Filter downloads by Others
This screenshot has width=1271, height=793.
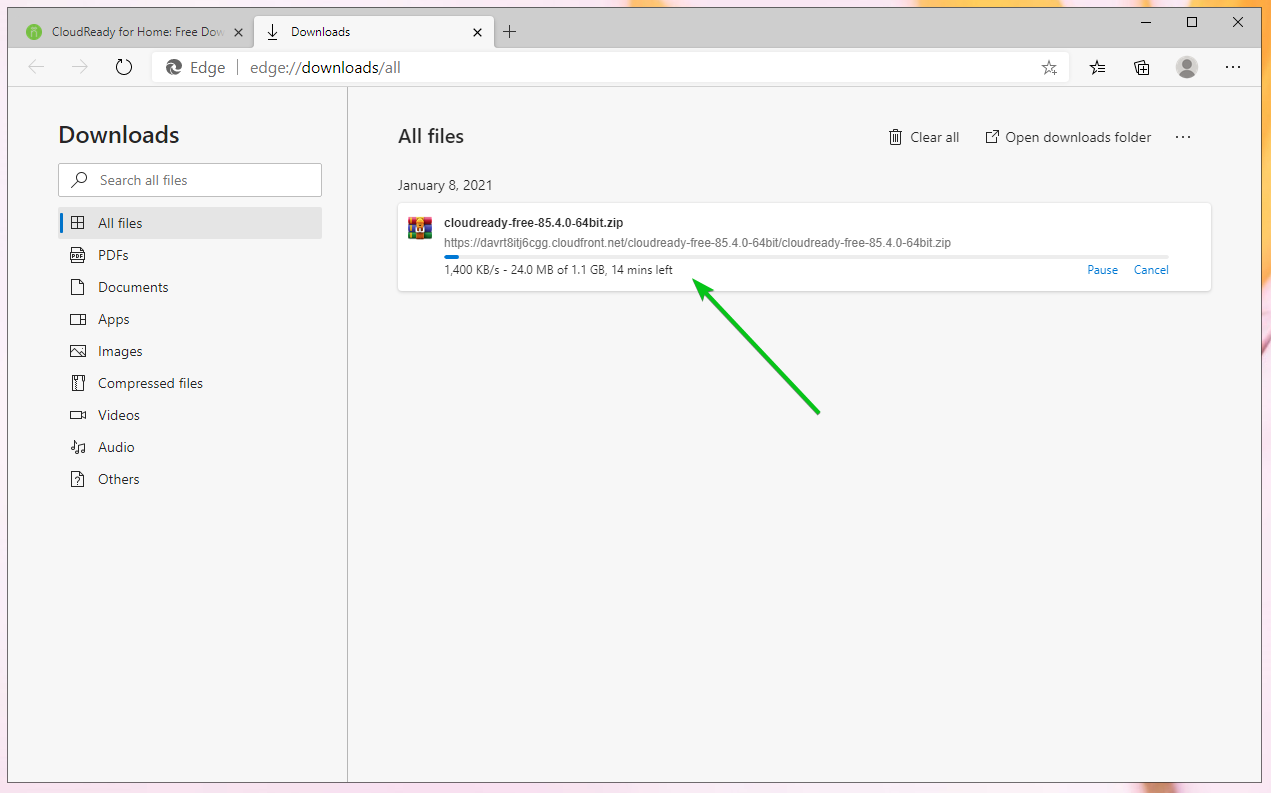(190, 479)
